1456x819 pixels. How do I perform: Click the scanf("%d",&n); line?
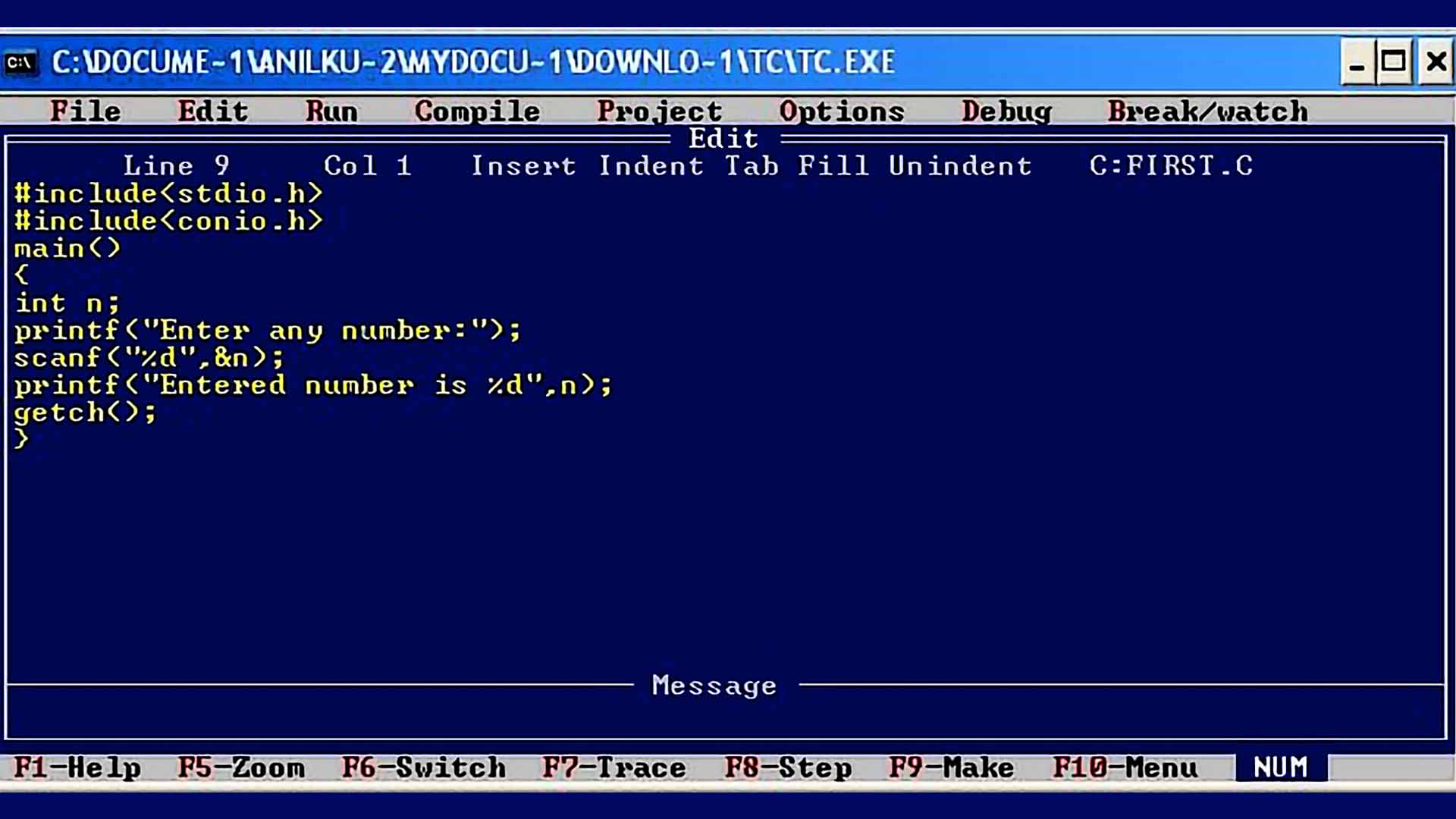coord(149,357)
